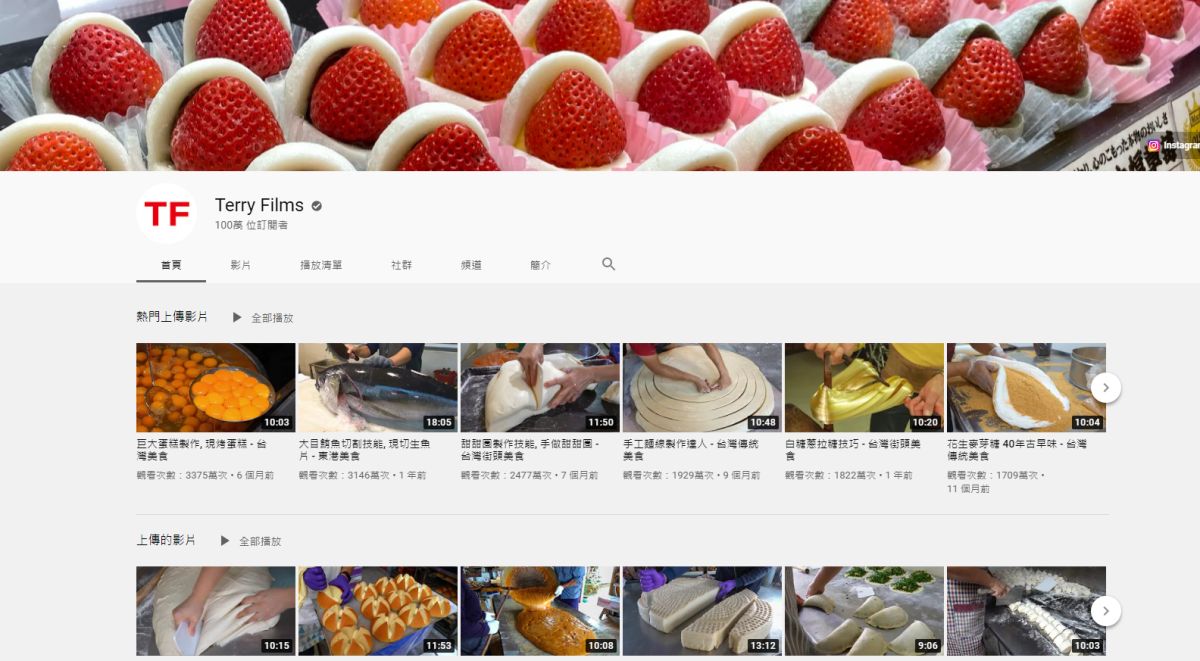Click the channel search magnifier icon
The height and width of the screenshot is (661, 1200).
coord(608,264)
